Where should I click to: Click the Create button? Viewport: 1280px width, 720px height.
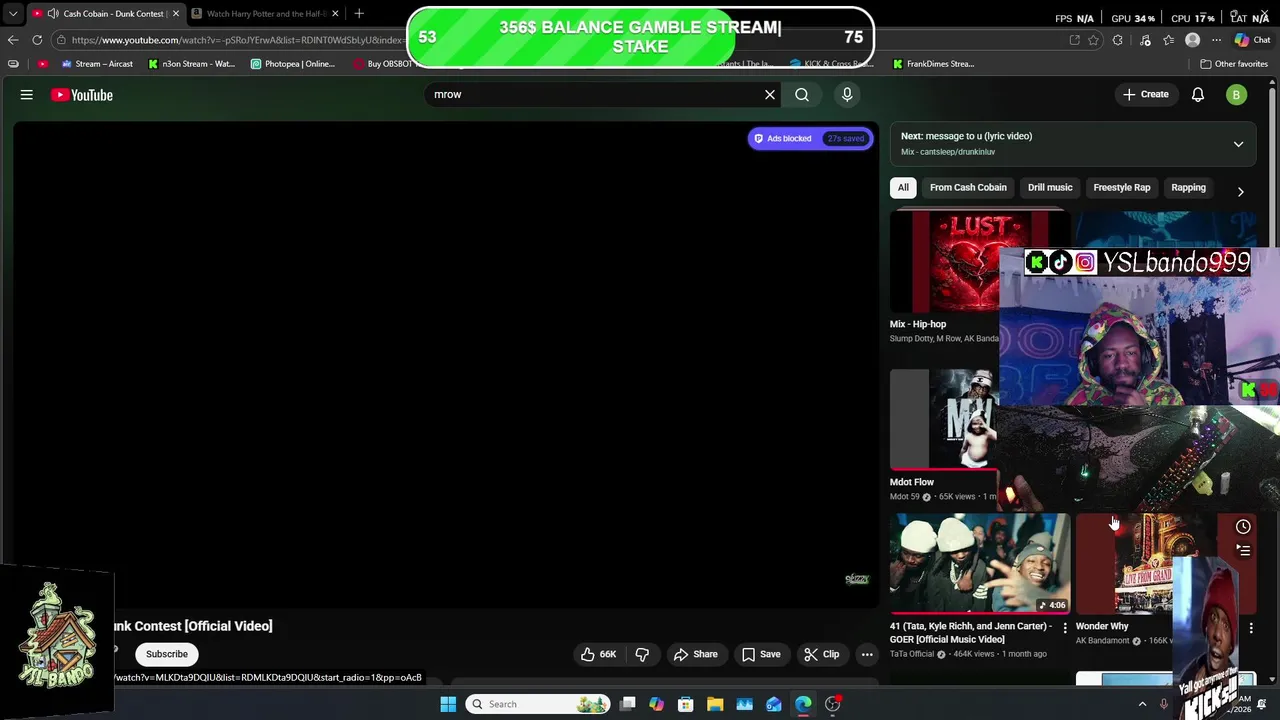(x=1145, y=95)
